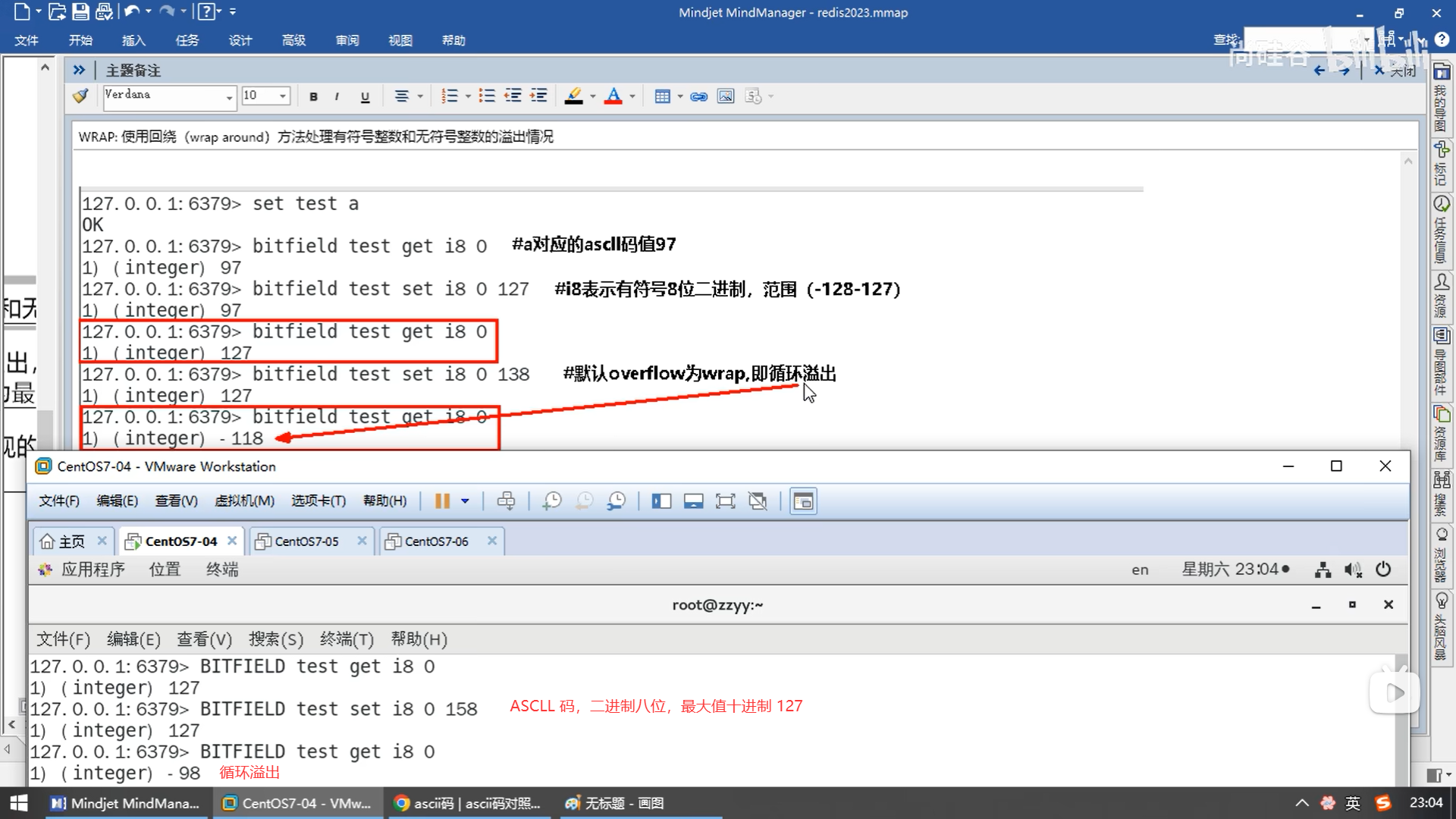
Task: Open the font size 10 dropdown
Action: coord(282,96)
